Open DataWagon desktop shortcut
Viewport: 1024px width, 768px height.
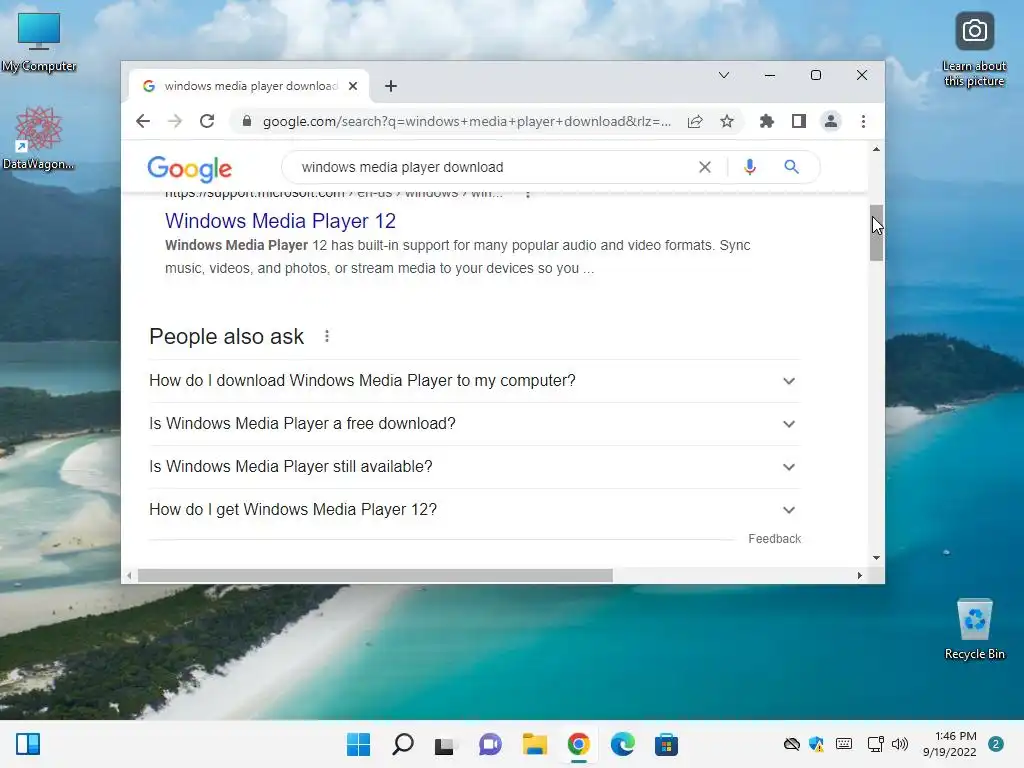tap(39, 138)
